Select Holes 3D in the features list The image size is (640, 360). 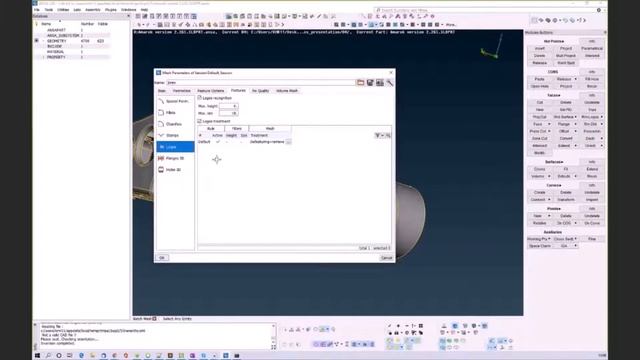(176, 169)
